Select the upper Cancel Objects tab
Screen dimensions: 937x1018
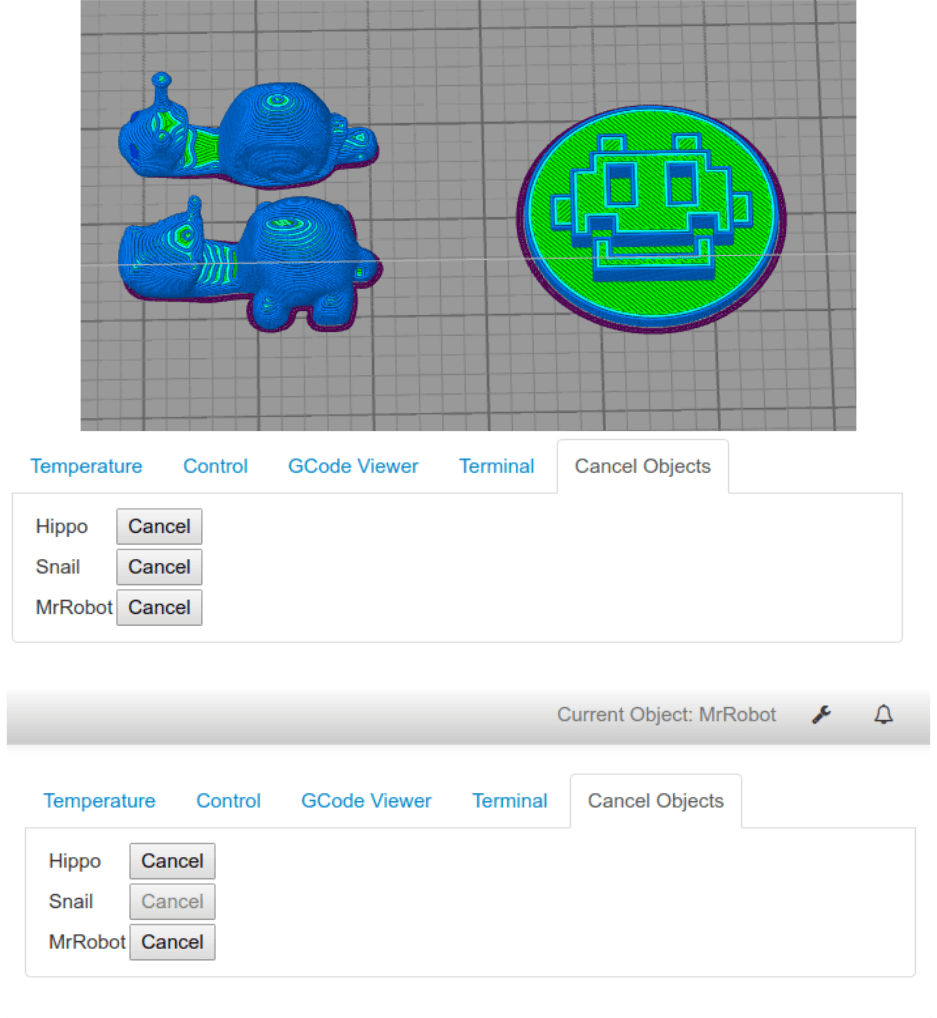(x=643, y=466)
